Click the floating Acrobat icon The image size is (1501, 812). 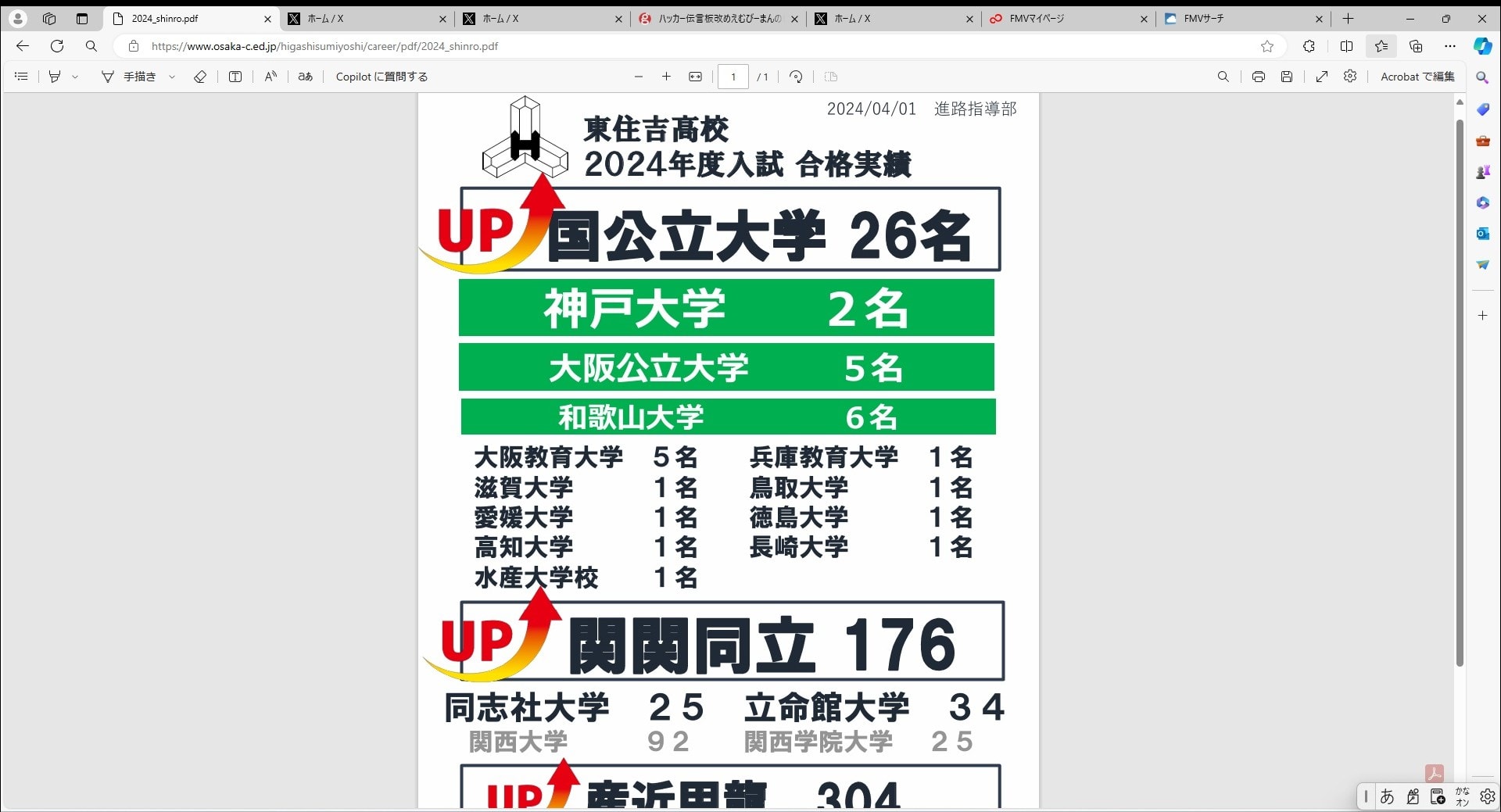click(x=1434, y=773)
